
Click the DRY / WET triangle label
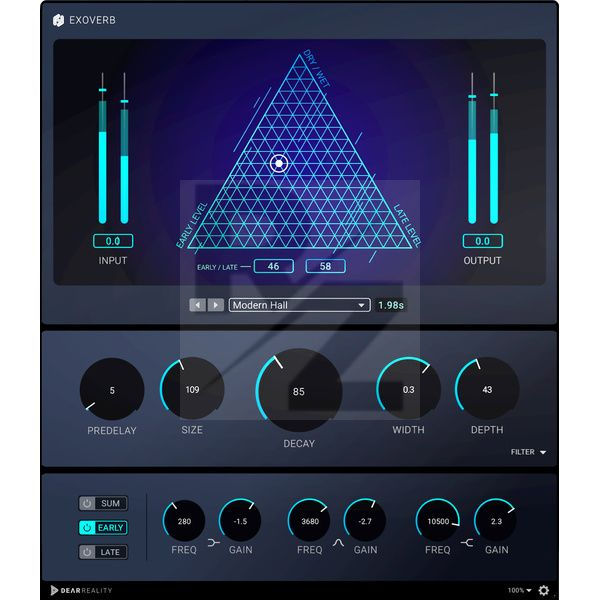(x=316, y=68)
